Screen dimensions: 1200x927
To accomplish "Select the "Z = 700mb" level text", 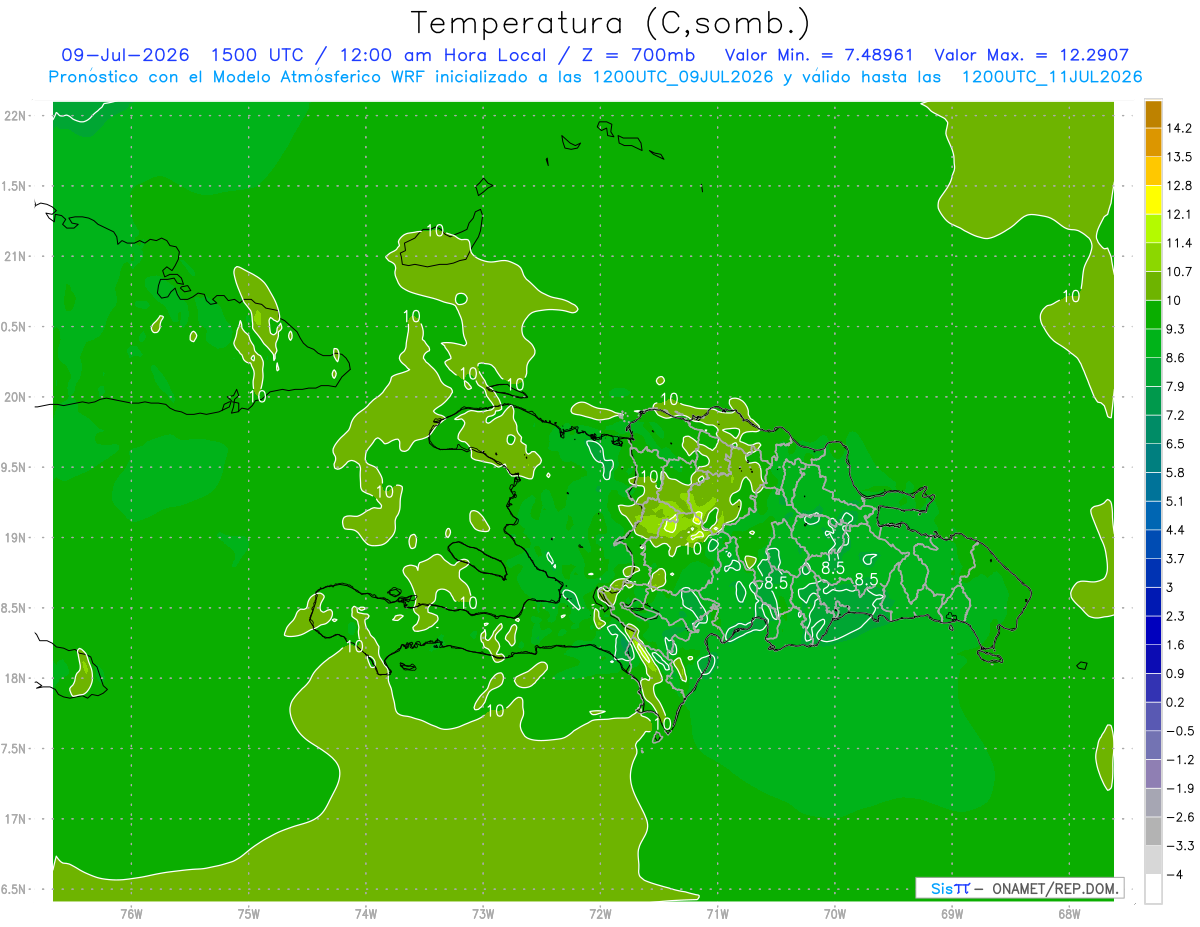I will point(638,55).
